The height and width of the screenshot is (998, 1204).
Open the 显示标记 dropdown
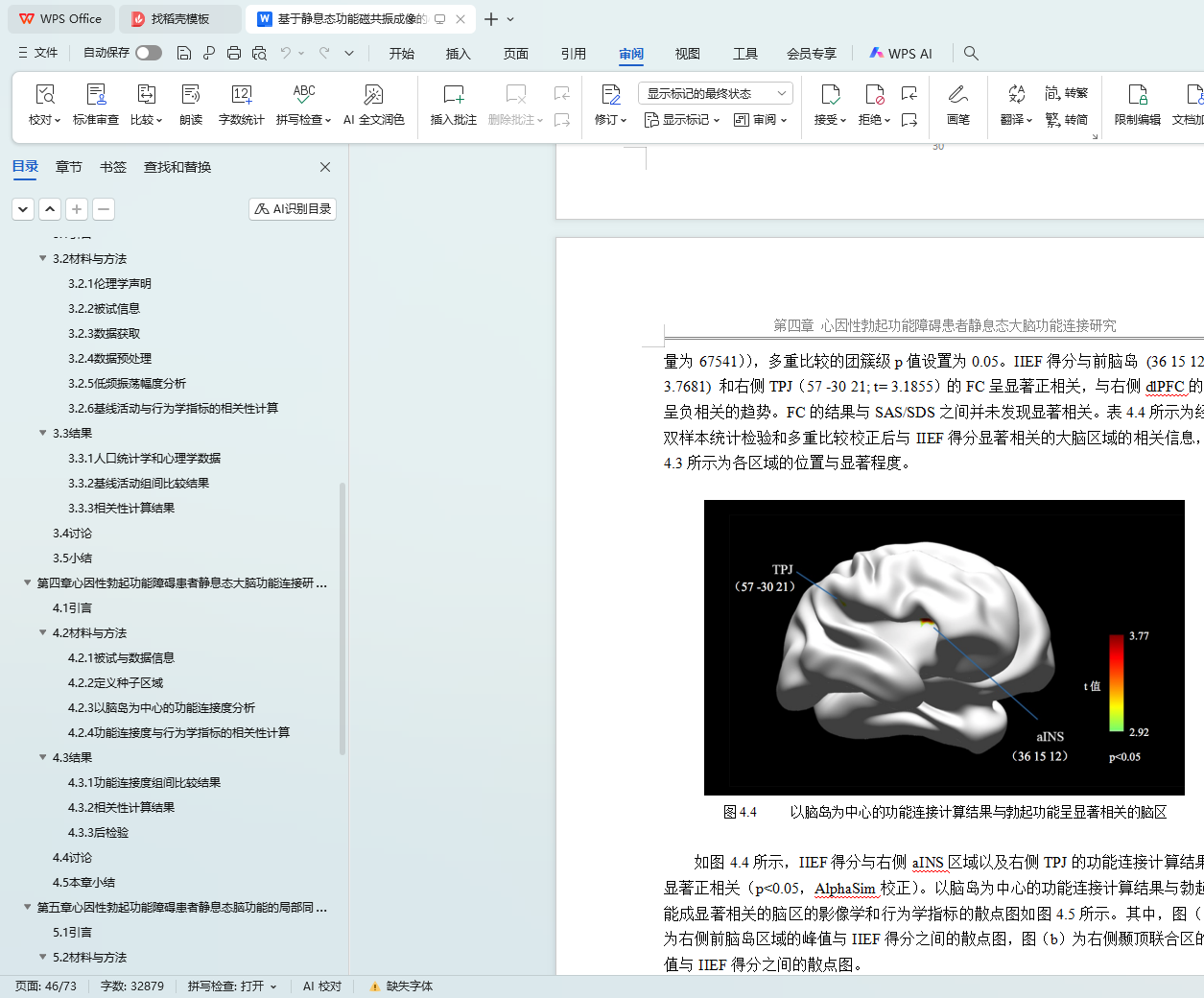(x=682, y=120)
